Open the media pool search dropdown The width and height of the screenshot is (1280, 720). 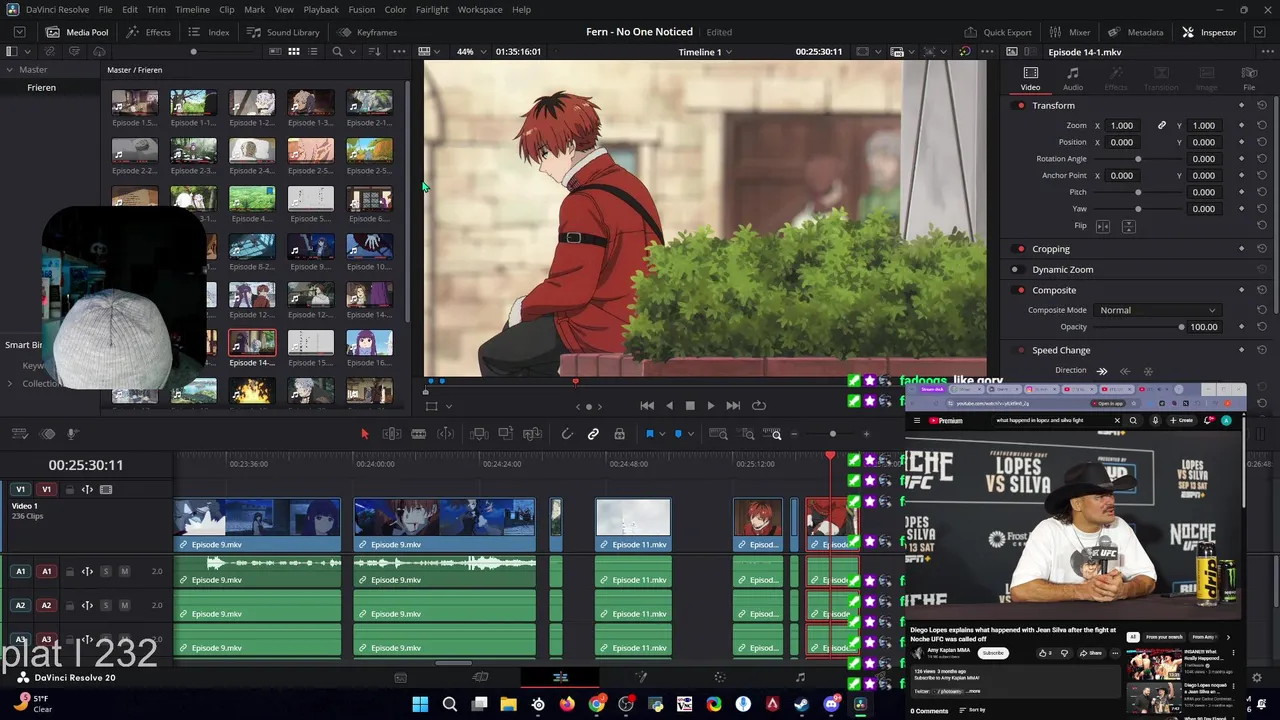[x=352, y=51]
